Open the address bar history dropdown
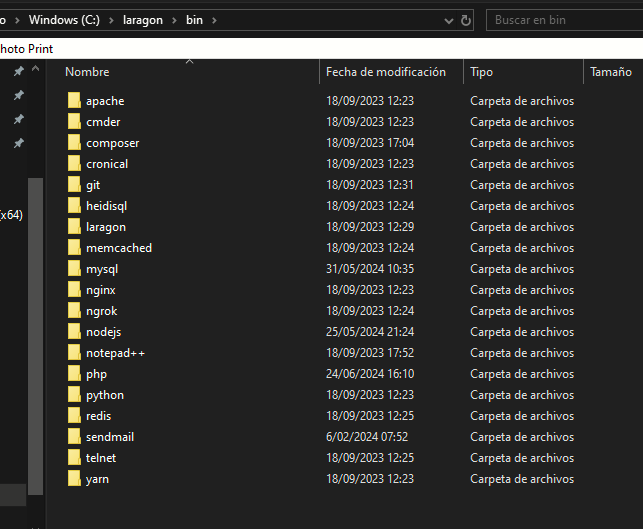 coord(444,20)
